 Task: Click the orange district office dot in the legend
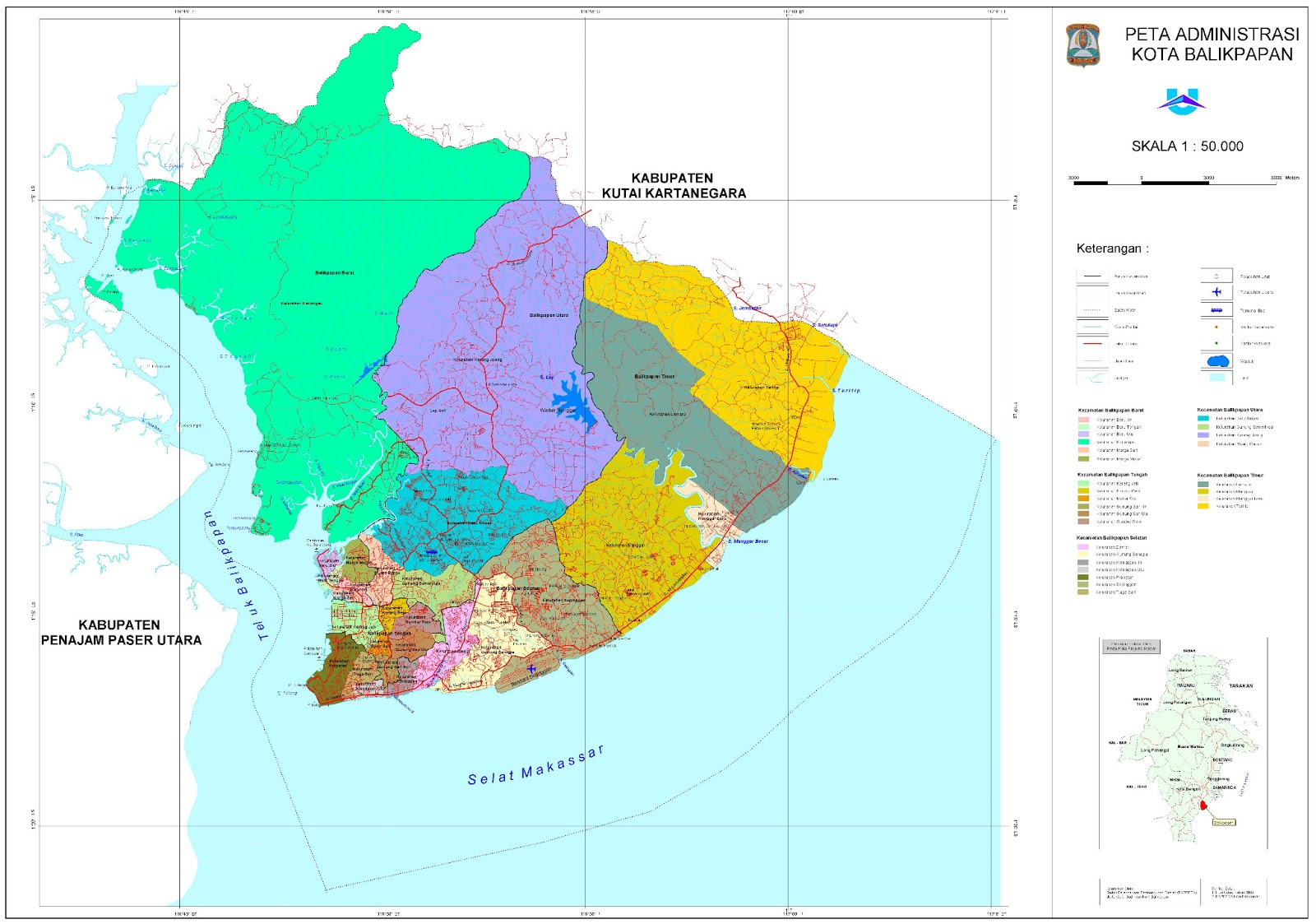coord(1216,327)
